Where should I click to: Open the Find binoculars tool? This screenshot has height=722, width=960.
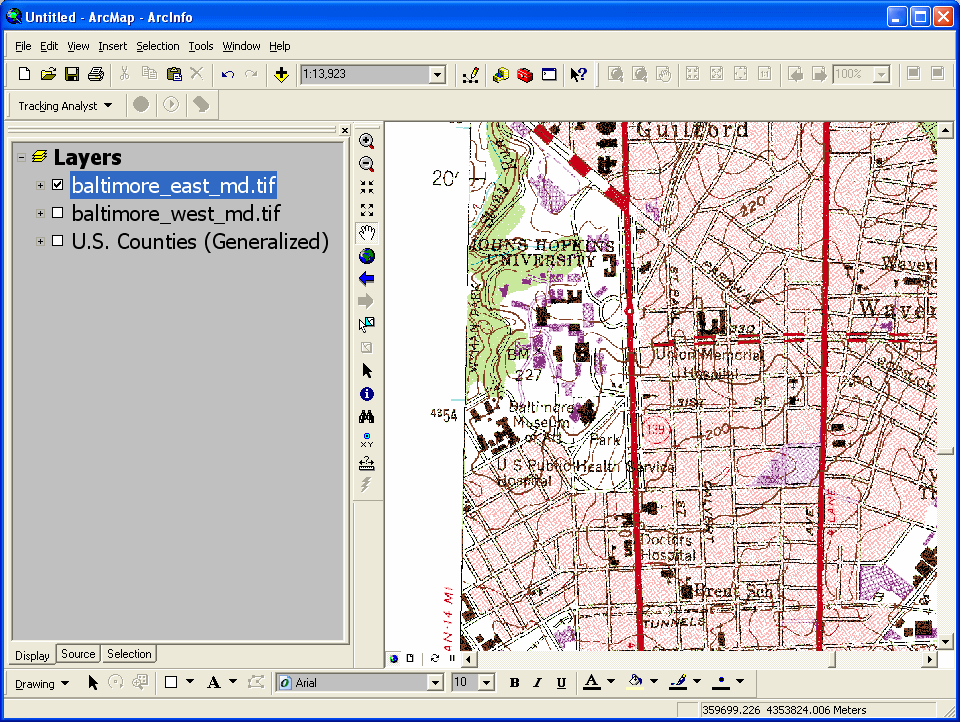coord(367,417)
